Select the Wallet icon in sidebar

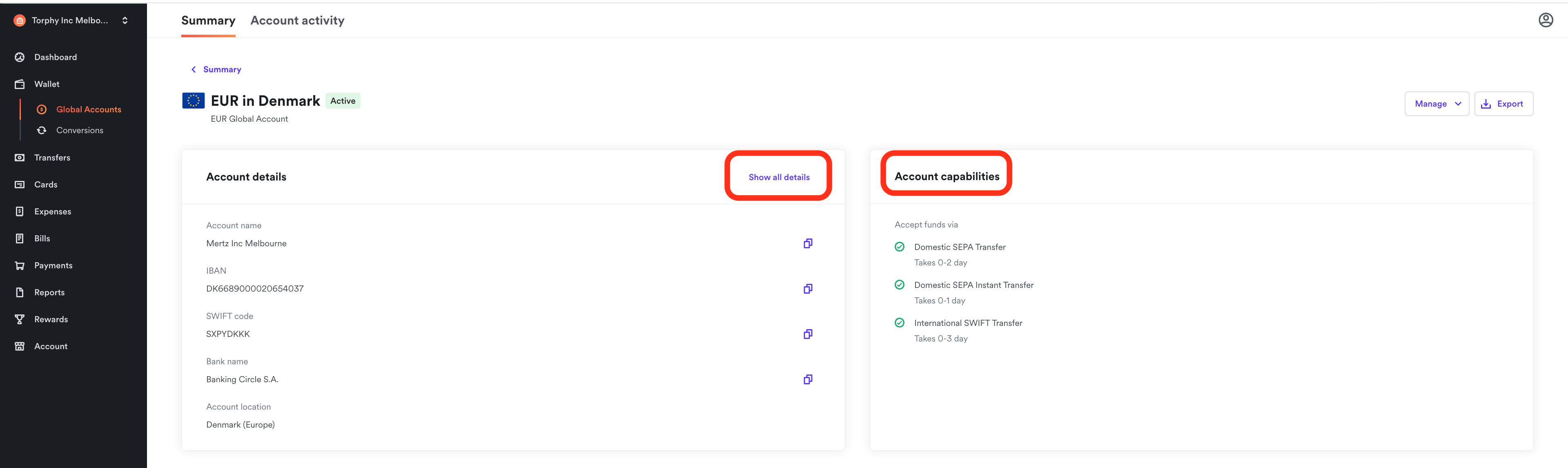click(20, 84)
